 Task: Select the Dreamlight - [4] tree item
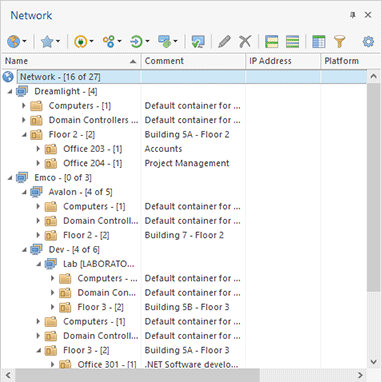(x=66, y=91)
